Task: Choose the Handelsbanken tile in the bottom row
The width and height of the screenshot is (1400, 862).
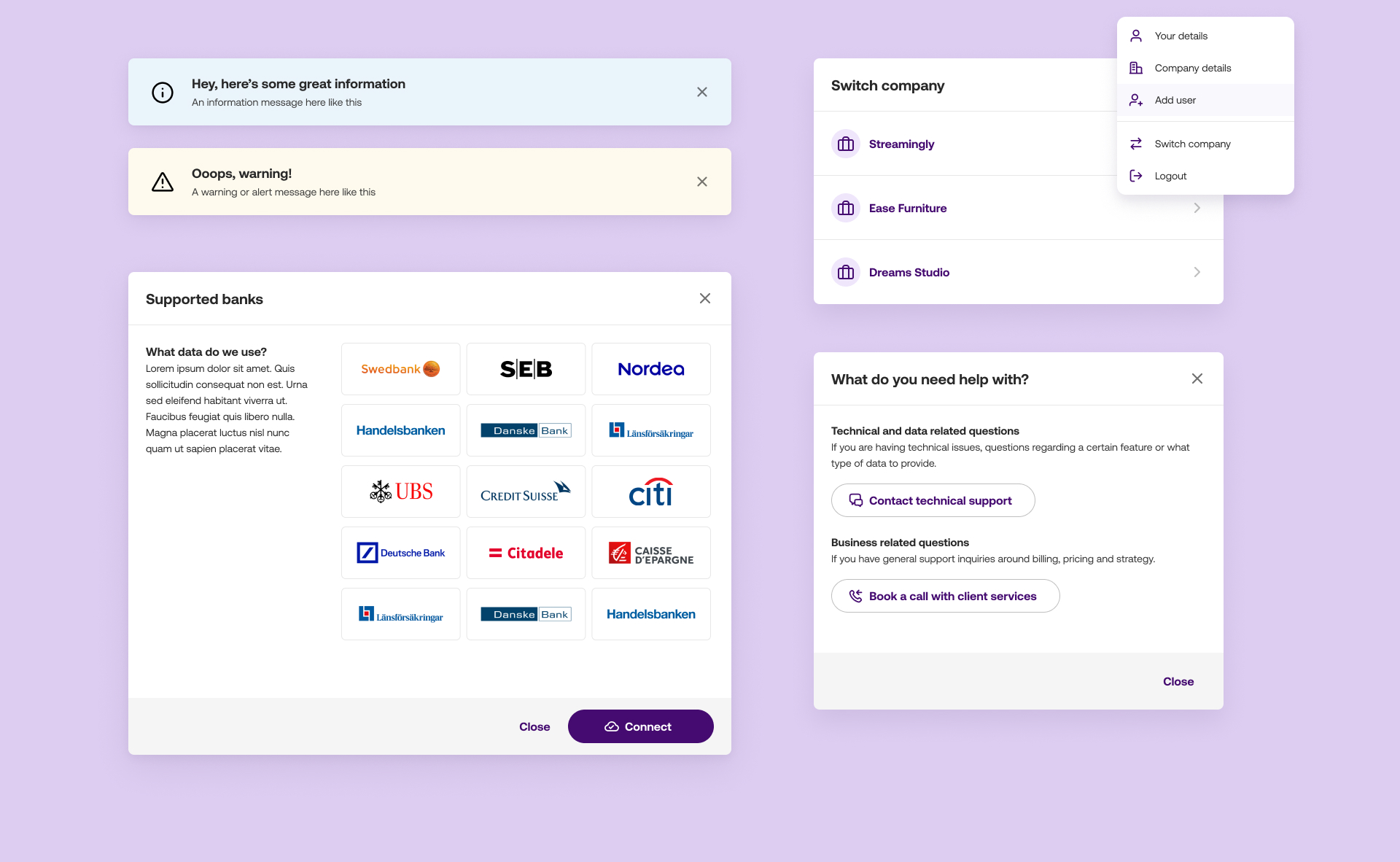Action: click(x=651, y=614)
